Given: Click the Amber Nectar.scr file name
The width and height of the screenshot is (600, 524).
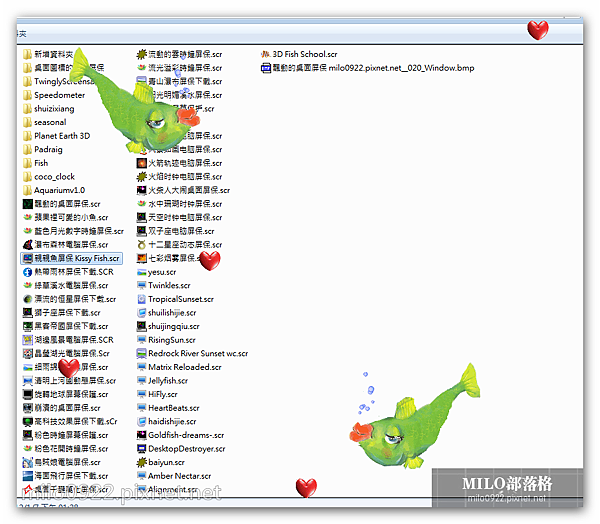Looking at the screenshot, I should pos(179,476).
